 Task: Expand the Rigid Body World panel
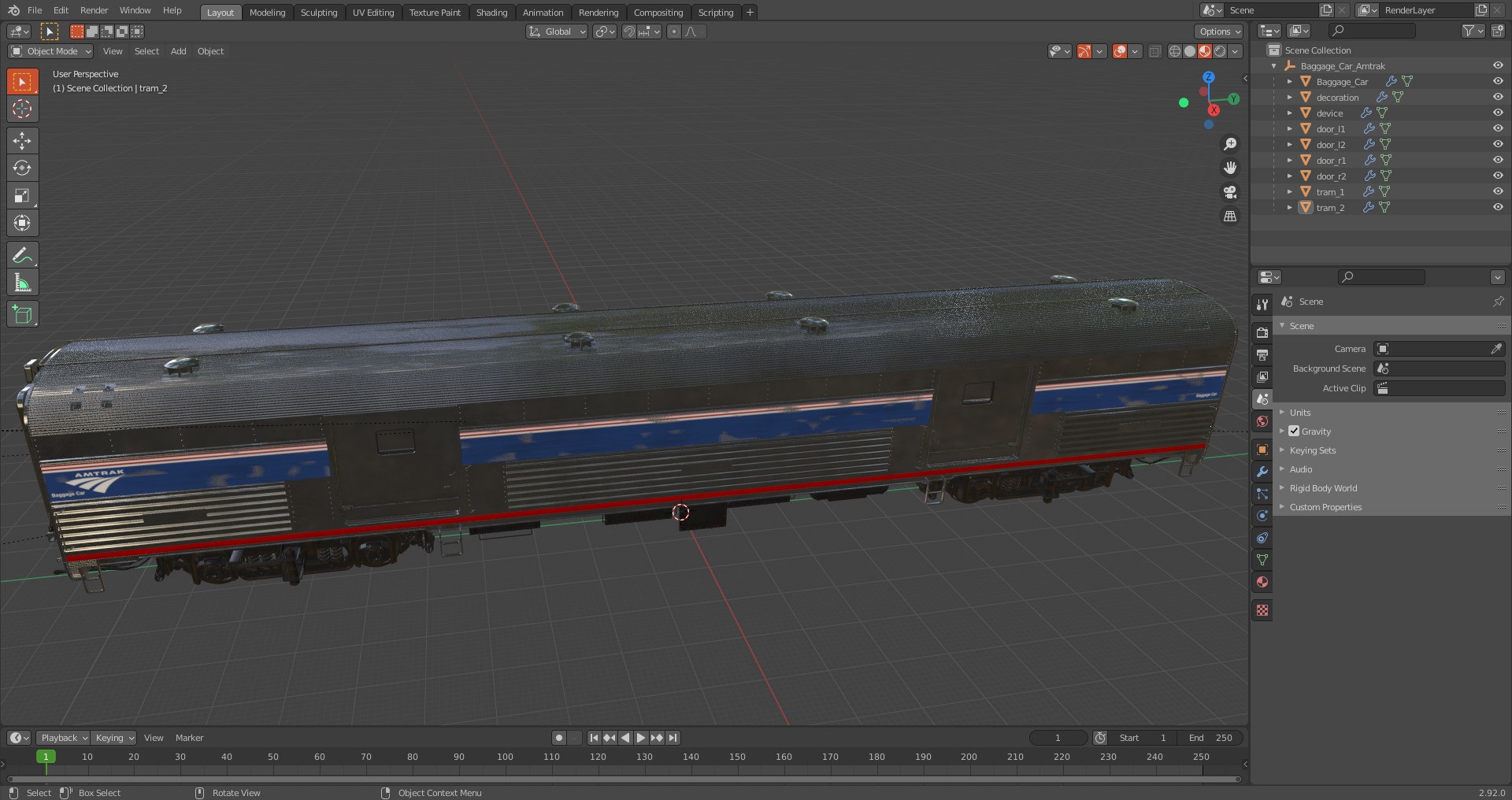pos(1323,488)
